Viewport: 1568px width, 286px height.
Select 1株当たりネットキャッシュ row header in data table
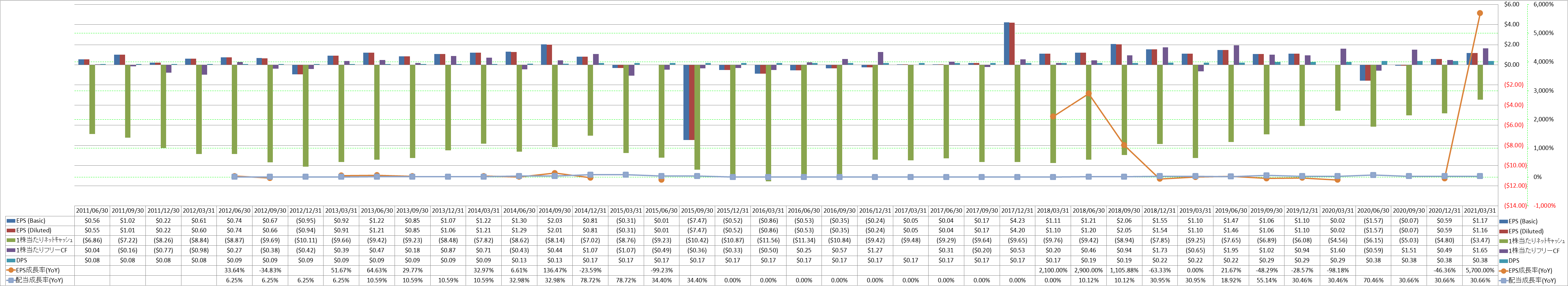pyautogui.click(x=40, y=240)
